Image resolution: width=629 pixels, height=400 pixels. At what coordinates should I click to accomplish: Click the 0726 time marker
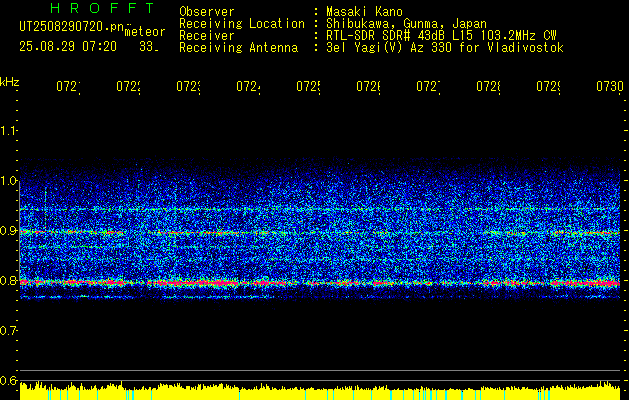pyautogui.click(x=368, y=87)
